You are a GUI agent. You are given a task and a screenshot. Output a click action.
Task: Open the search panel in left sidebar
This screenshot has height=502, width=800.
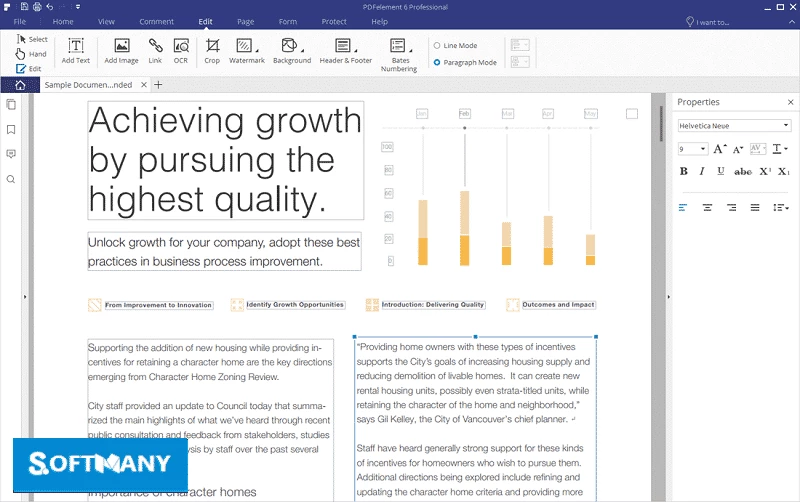click(x=11, y=179)
